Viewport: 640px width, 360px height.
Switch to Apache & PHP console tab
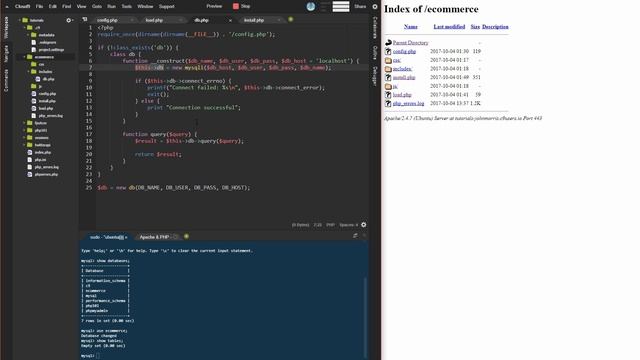[x=154, y=237]
